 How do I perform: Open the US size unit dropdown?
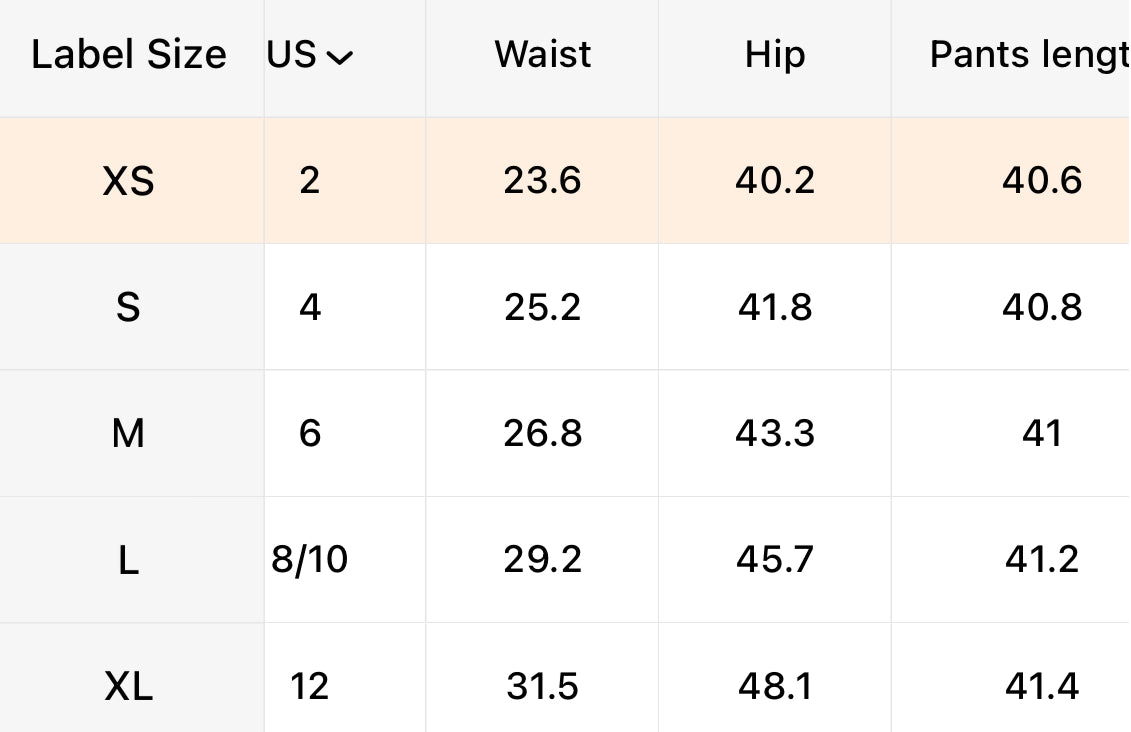(x=310, y=56)
